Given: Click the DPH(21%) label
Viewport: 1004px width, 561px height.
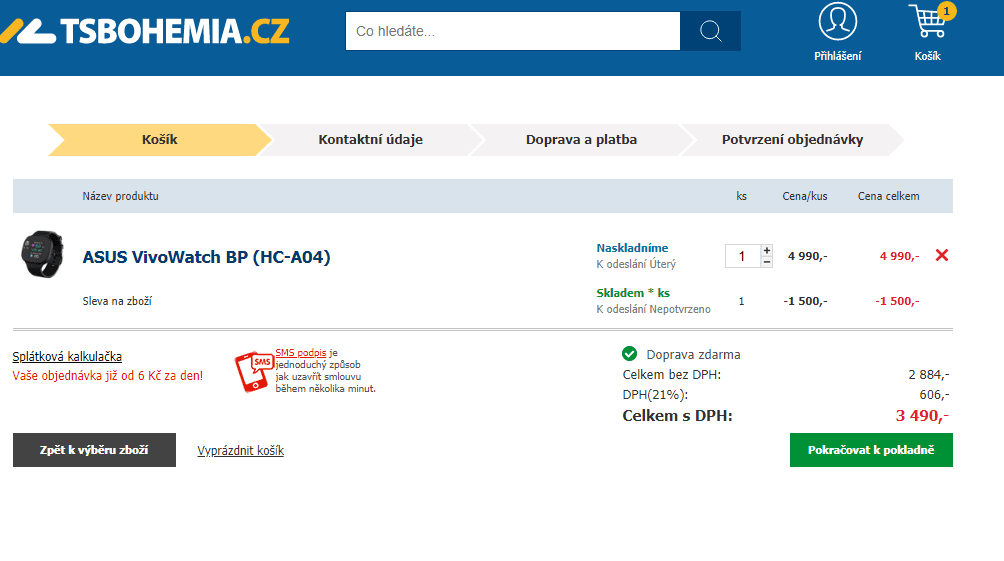Looking at the screenshot, I should point(655,394).
